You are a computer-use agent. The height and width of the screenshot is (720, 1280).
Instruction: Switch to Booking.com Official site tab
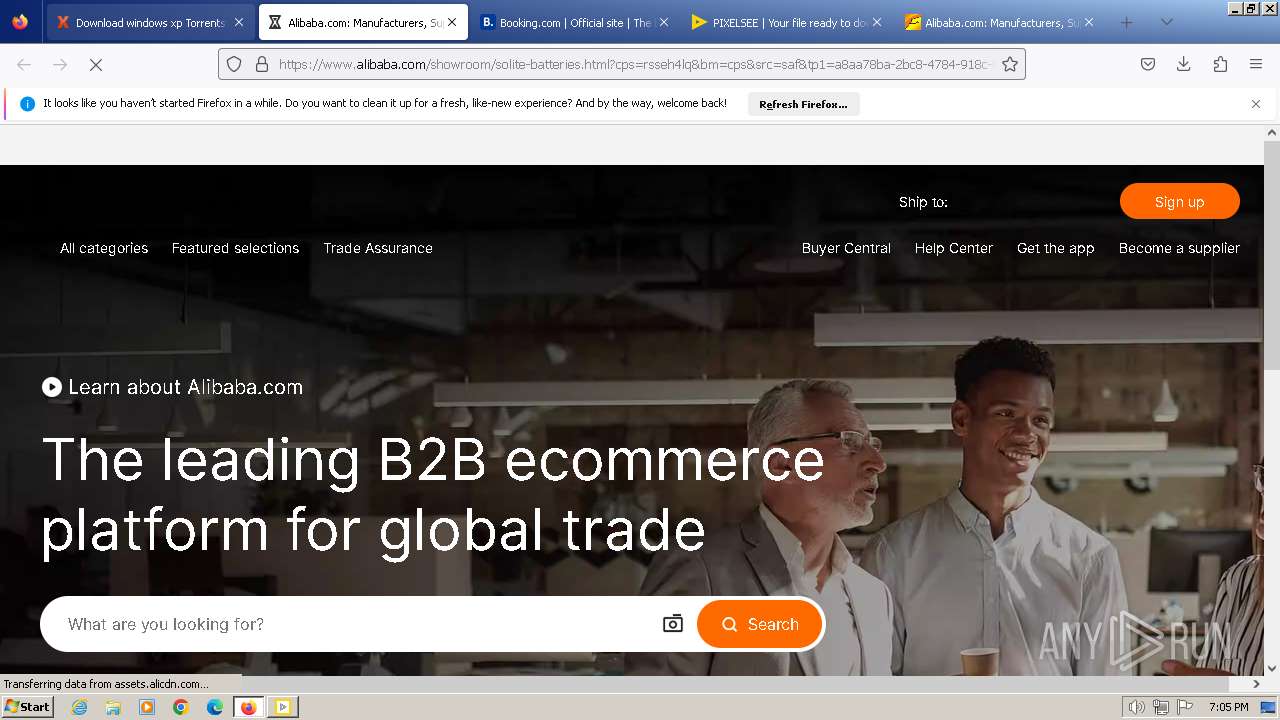[x=575, y=22]
